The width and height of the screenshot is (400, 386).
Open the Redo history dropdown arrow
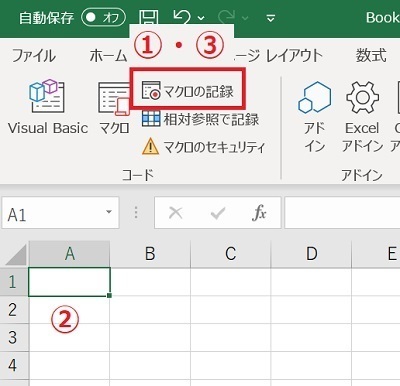pyautogui.click(x=245, y=18)
